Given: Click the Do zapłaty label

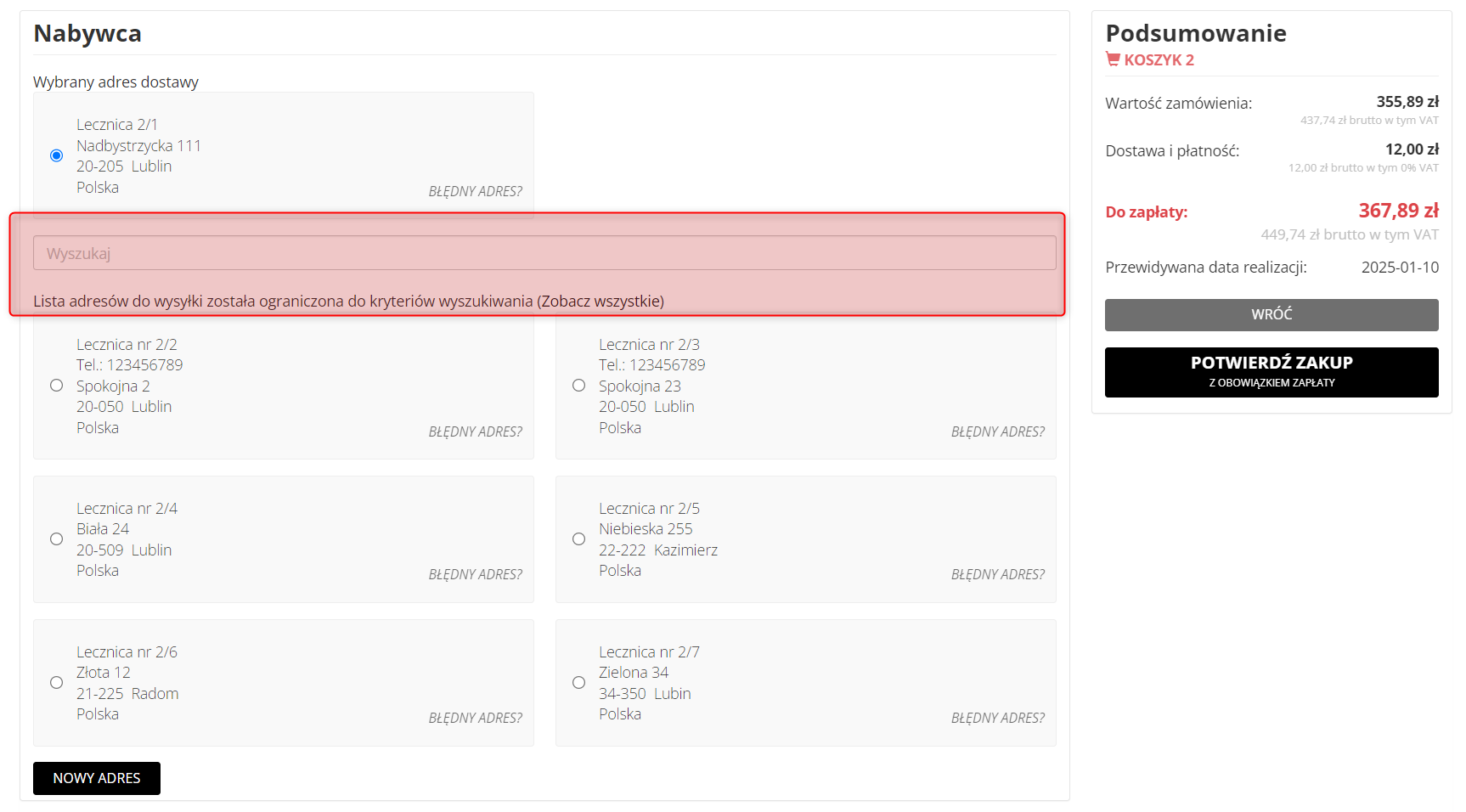Looking at the screenshot, I should pyautogui.click(x=1146, y=212).
